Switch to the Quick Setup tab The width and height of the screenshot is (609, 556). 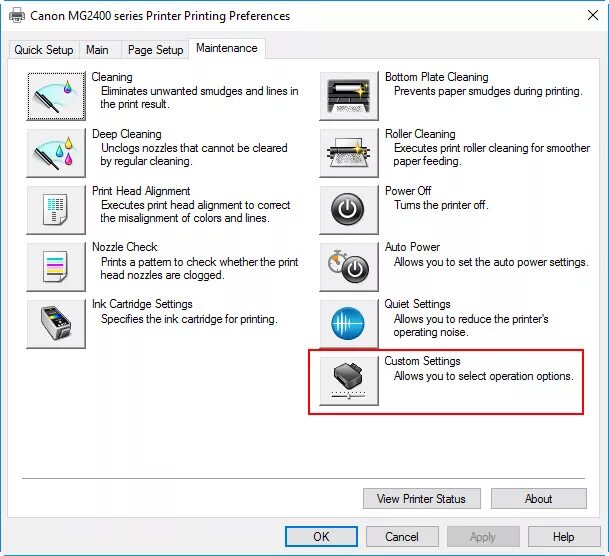point(44,50)
